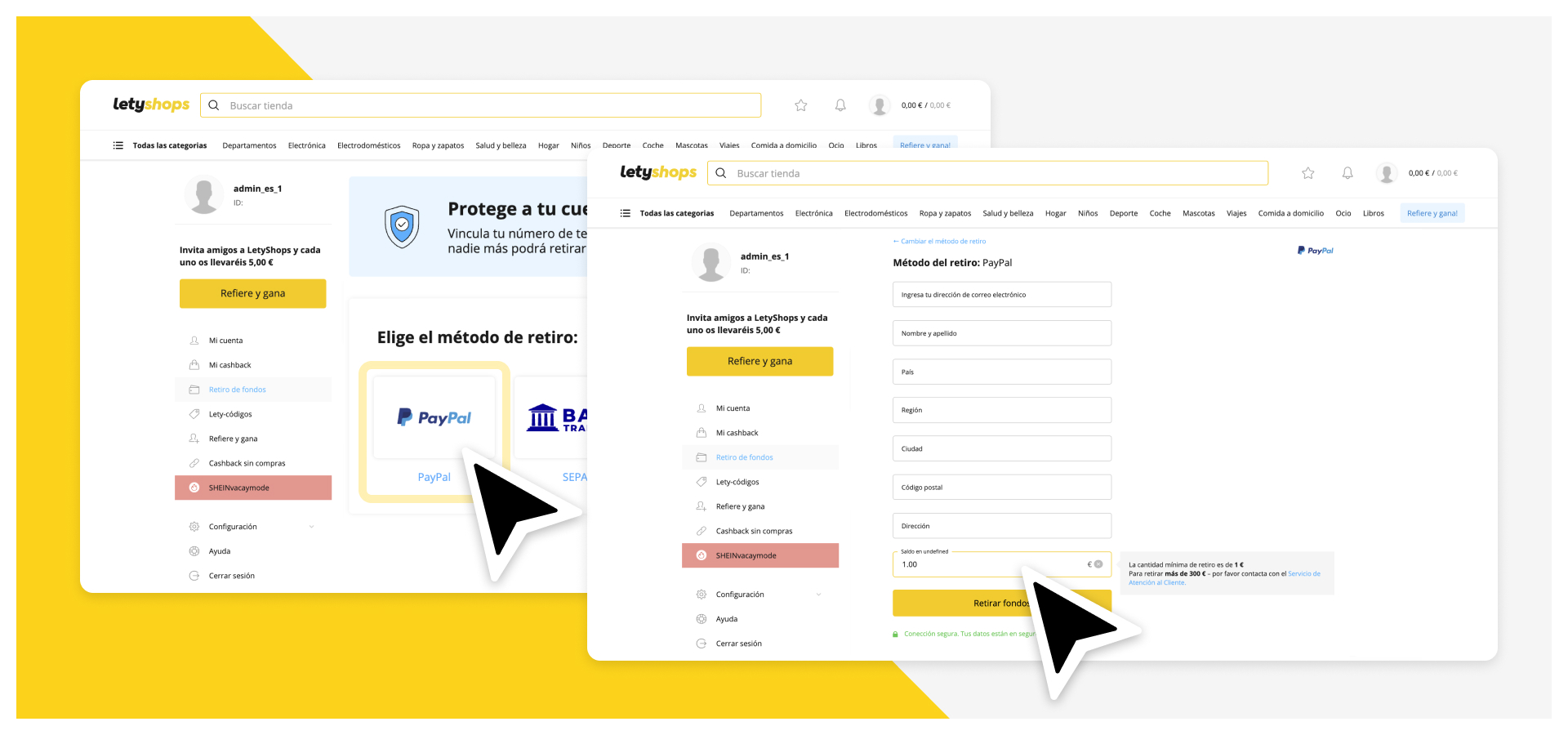This screenshot has width=1568, height=735.
Task: Click Buscar tienda search box in back window
Action: (481, 105)
